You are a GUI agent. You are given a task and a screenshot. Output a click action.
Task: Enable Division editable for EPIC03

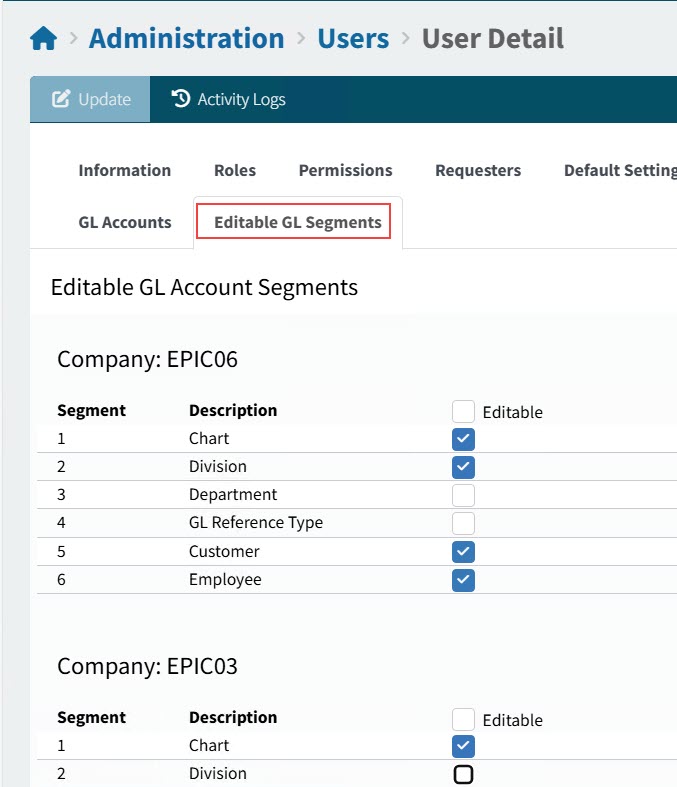click(463, 774)
